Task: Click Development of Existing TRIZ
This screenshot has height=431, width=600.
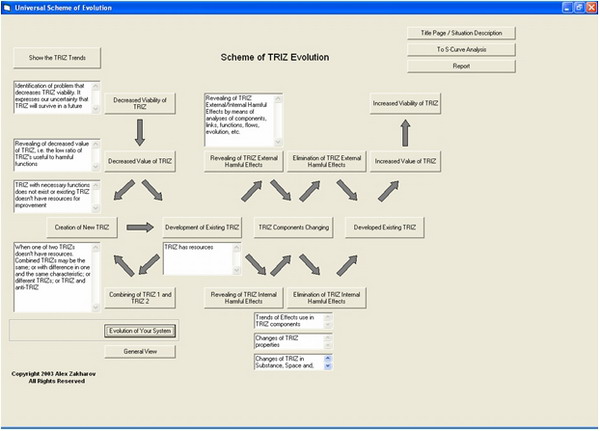Action: point(202,227)
